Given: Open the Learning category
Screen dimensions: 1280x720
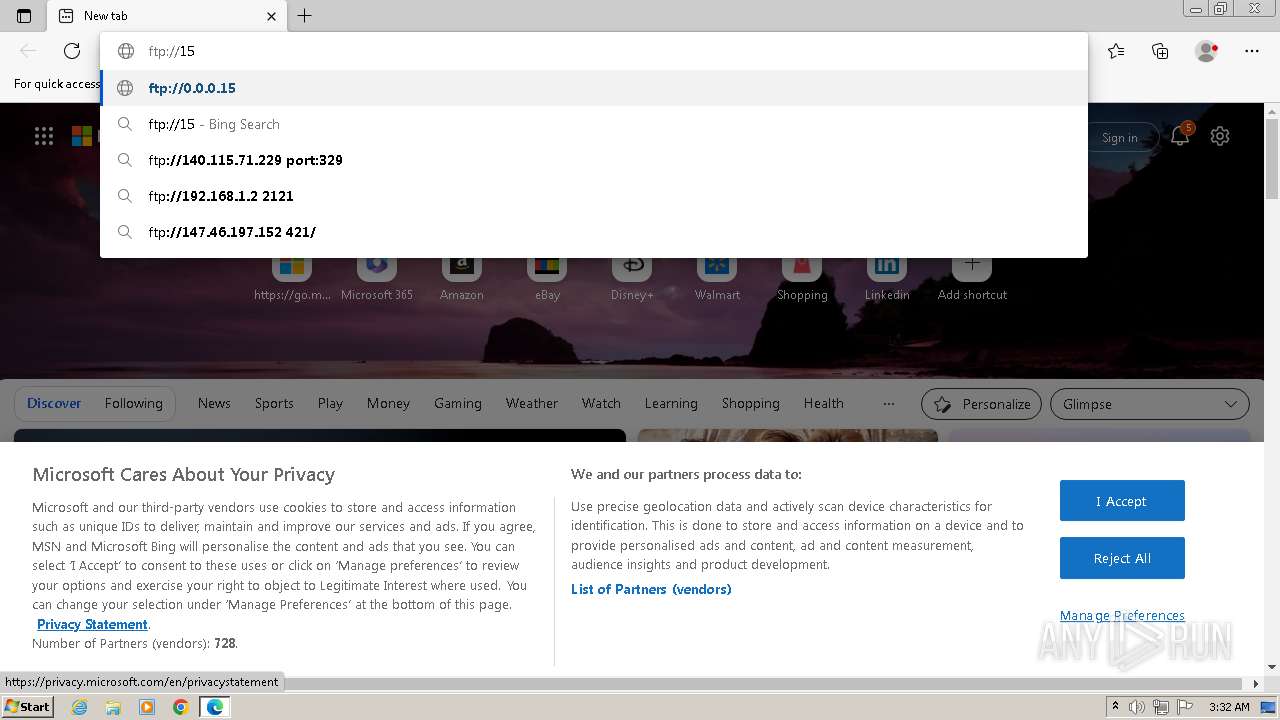Looking at the screenshot, I should point(671,403).
